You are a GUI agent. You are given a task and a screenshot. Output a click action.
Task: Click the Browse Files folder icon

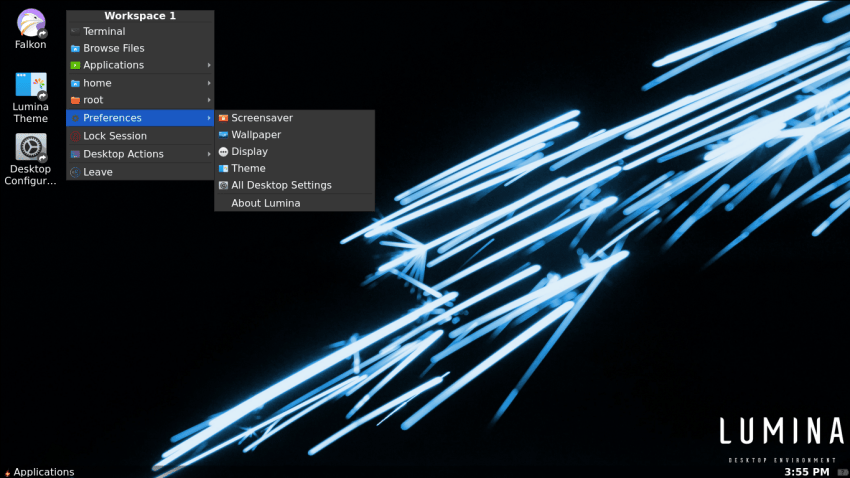(x=75, y=48)
